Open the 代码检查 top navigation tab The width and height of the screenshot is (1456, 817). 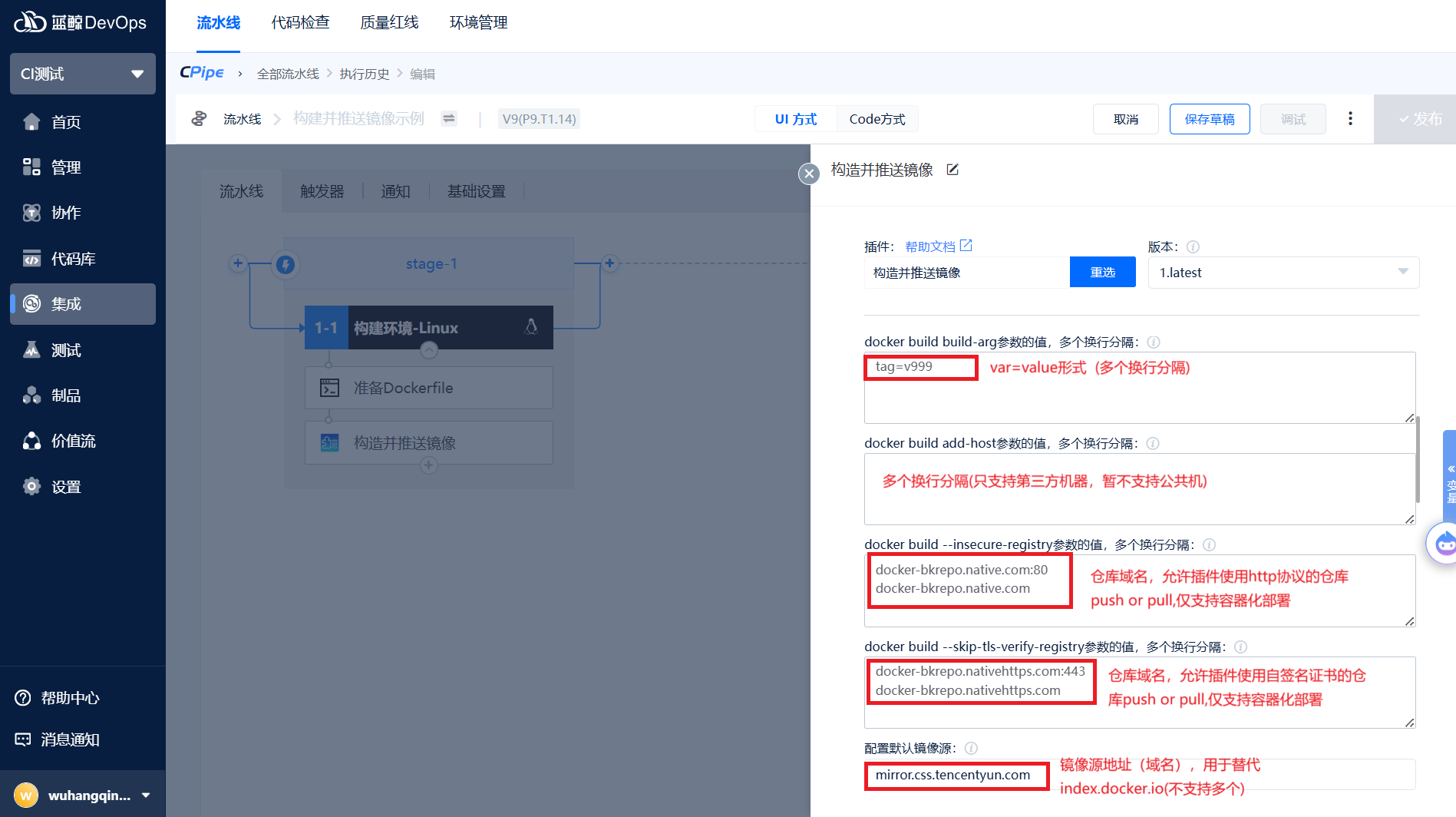tap(300, 23)
